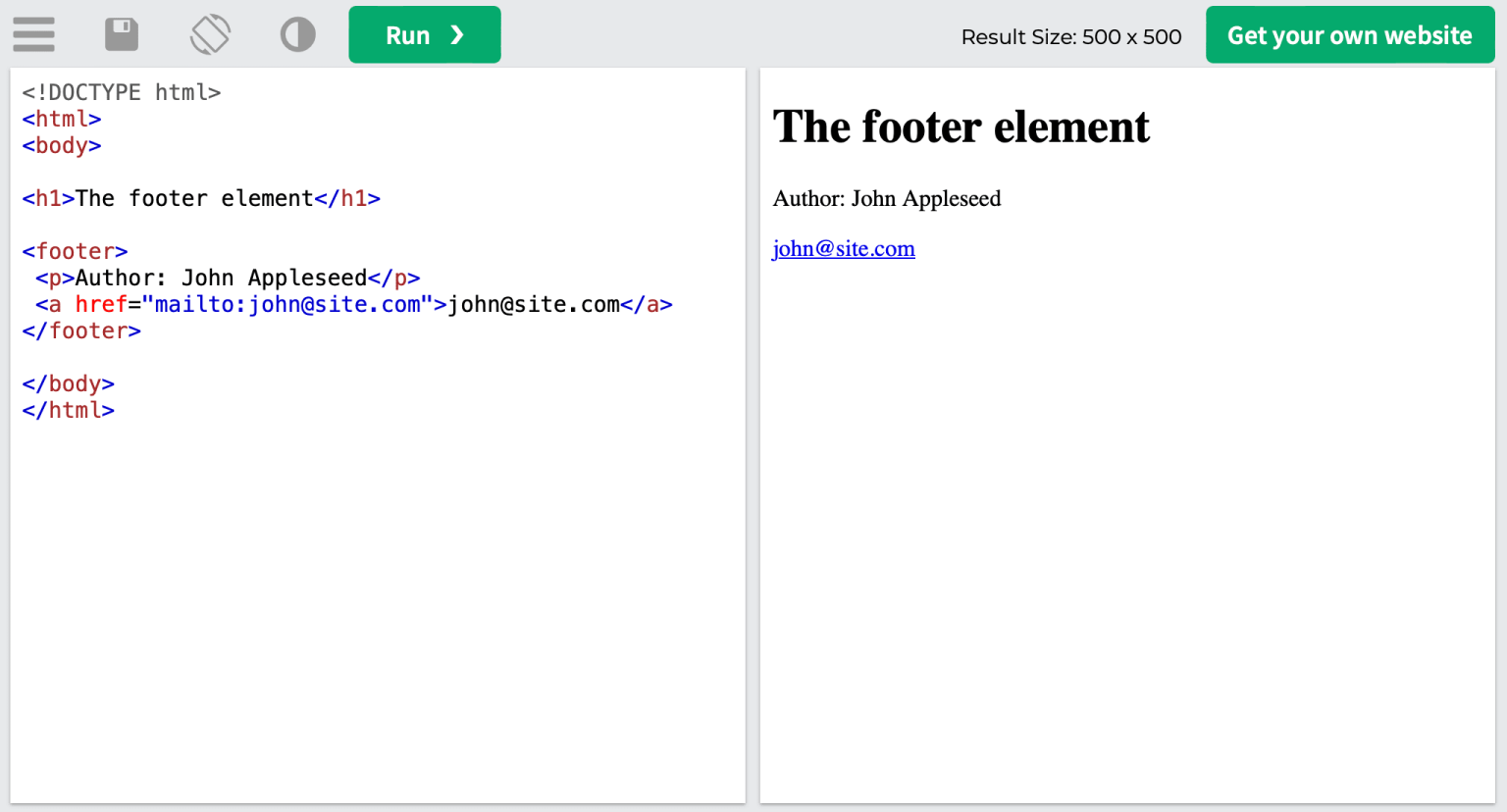Viewport: 1507px width, 812px height.
Task: Click the closing footer tag in the editor
Action: (80, 330)
